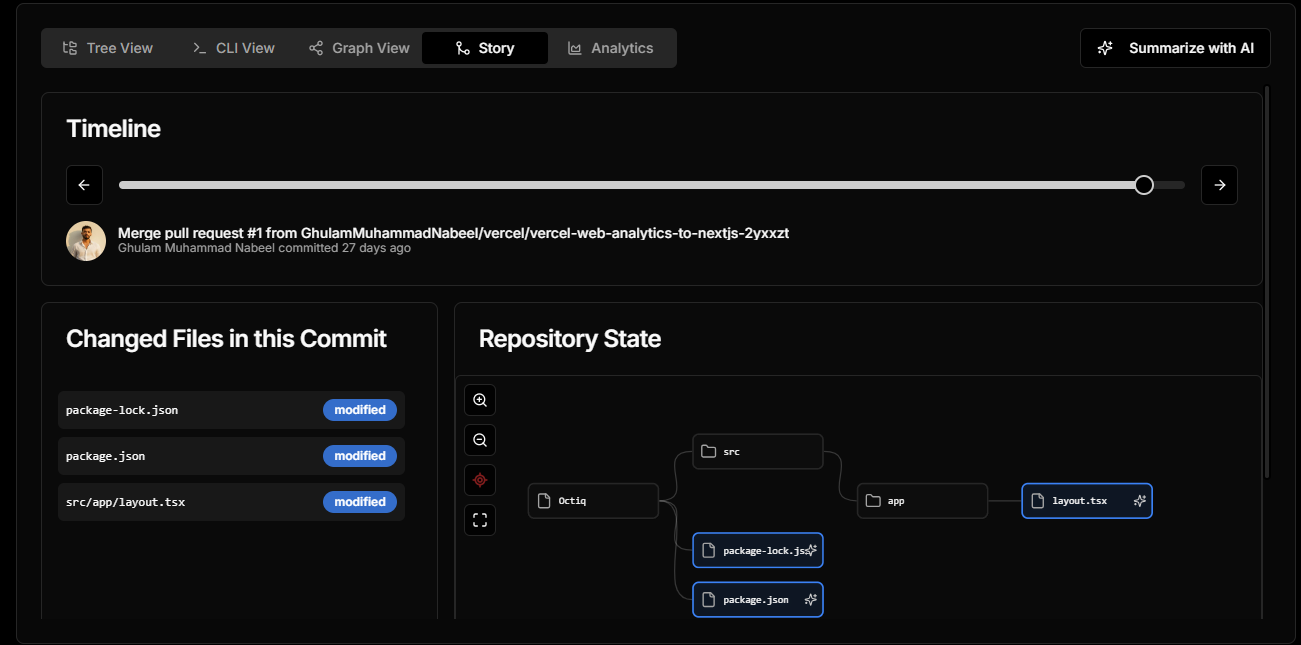Select the layout.tsx graph node
Image resolution: width=1301 pixels, height=645 pixels.
point(1087,501)
